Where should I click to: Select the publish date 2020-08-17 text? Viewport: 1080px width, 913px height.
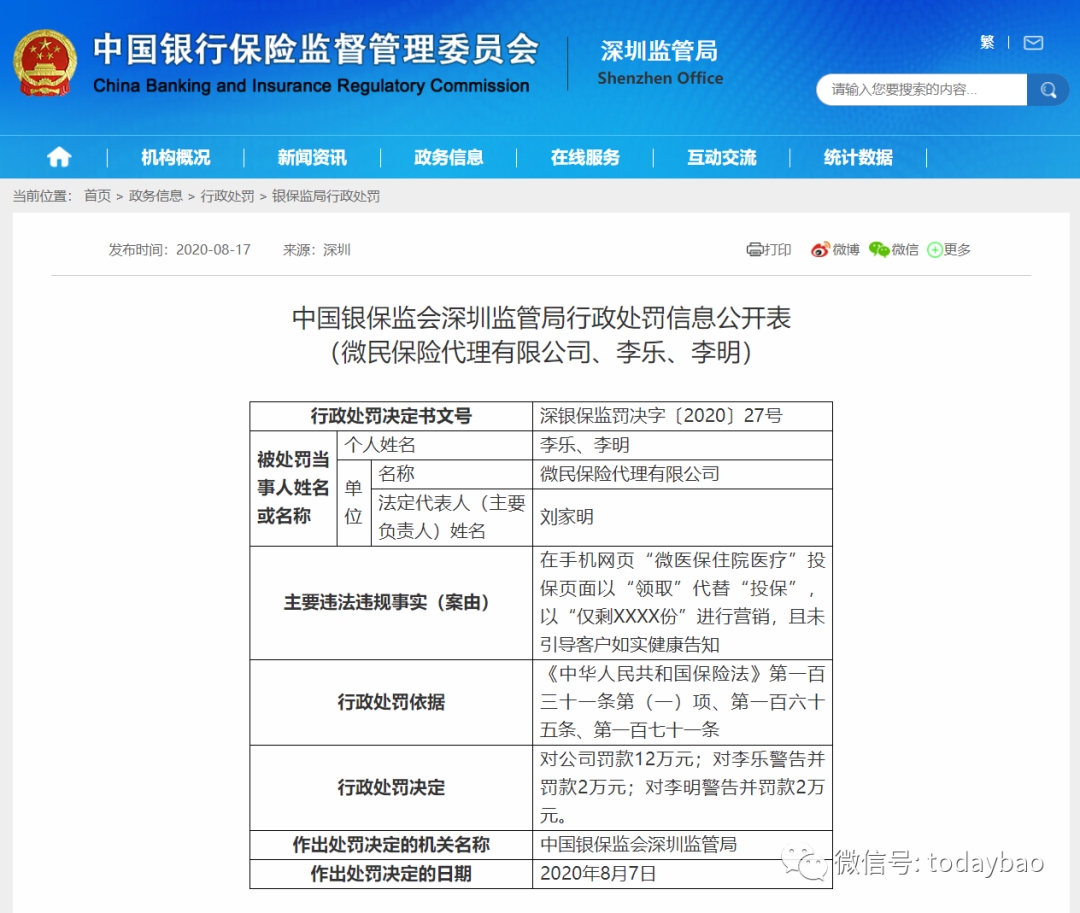(x=214, y=249)
